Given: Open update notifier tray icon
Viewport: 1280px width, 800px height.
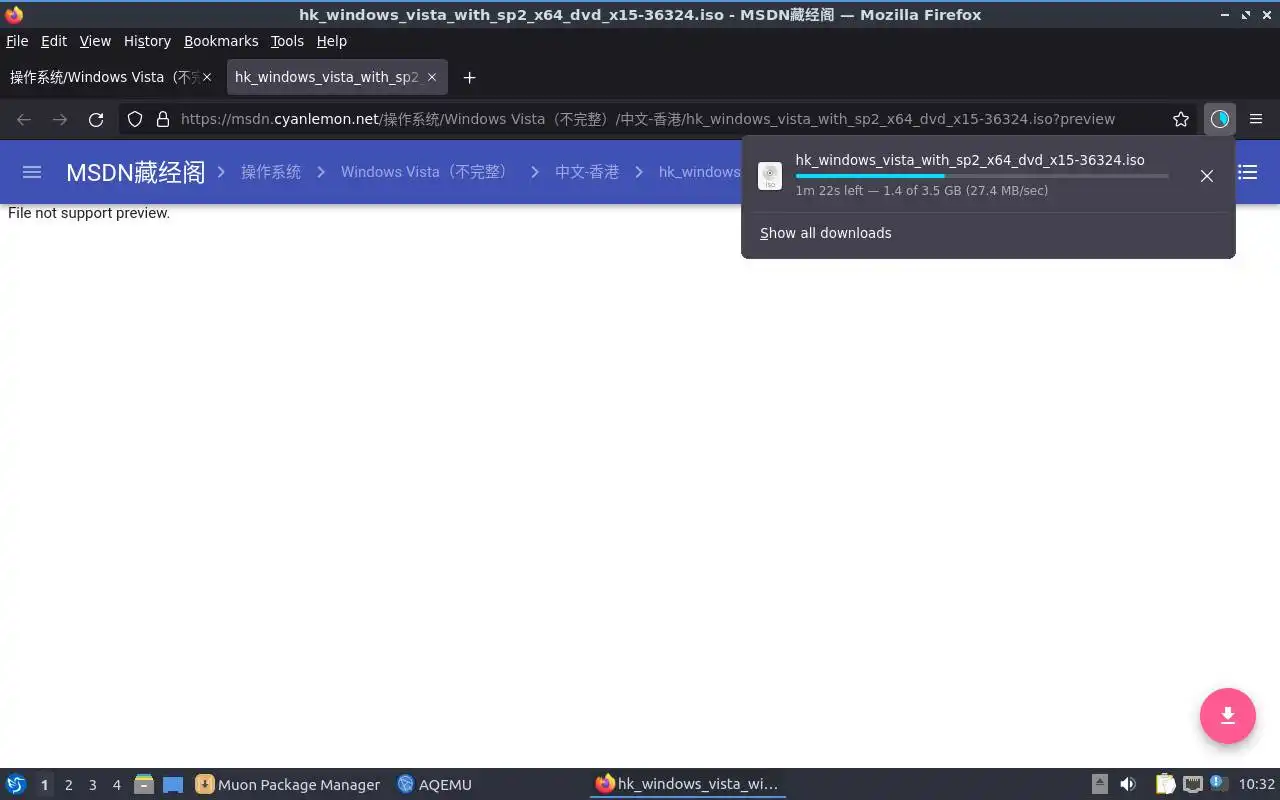Looking at the screenshot, I should (1218, 783).
